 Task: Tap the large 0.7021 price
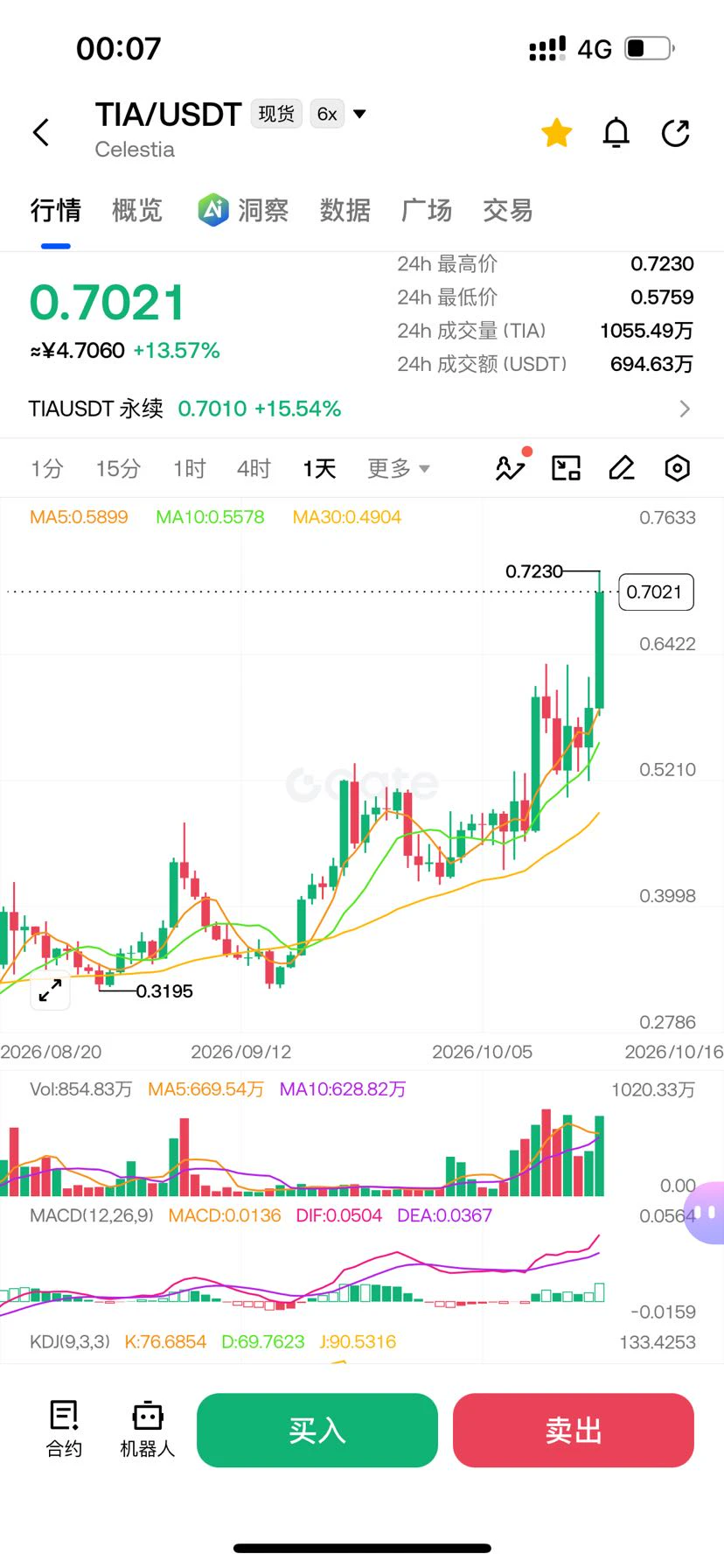(108, 303)
